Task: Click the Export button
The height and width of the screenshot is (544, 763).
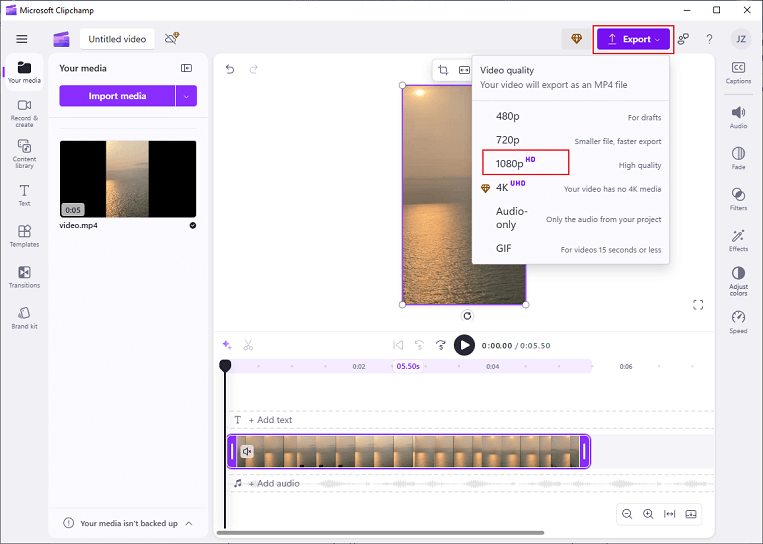Action: click(x=633, y=39)
